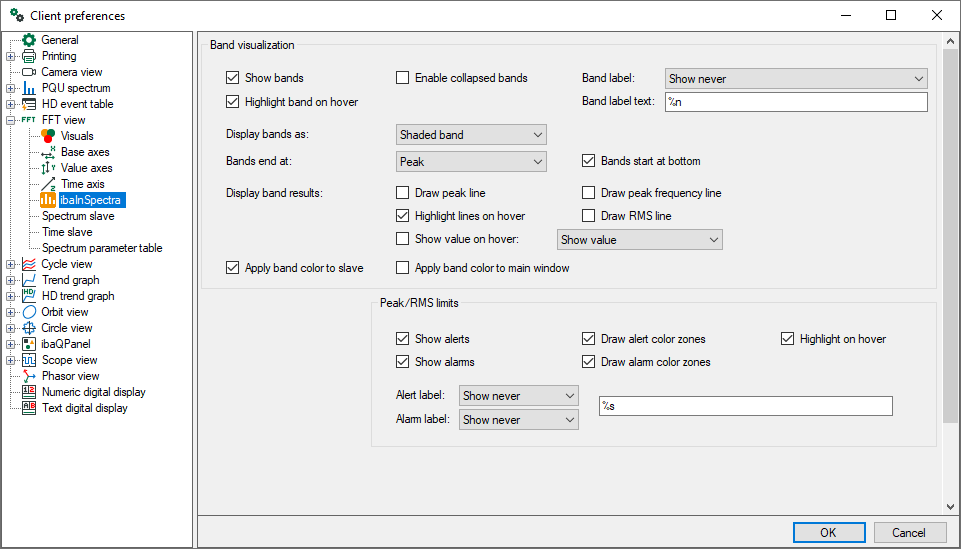Image resolution: width=961 pixels, height=549 pixels.
Task: Click the Cancel button
Action: click(909, 533)
